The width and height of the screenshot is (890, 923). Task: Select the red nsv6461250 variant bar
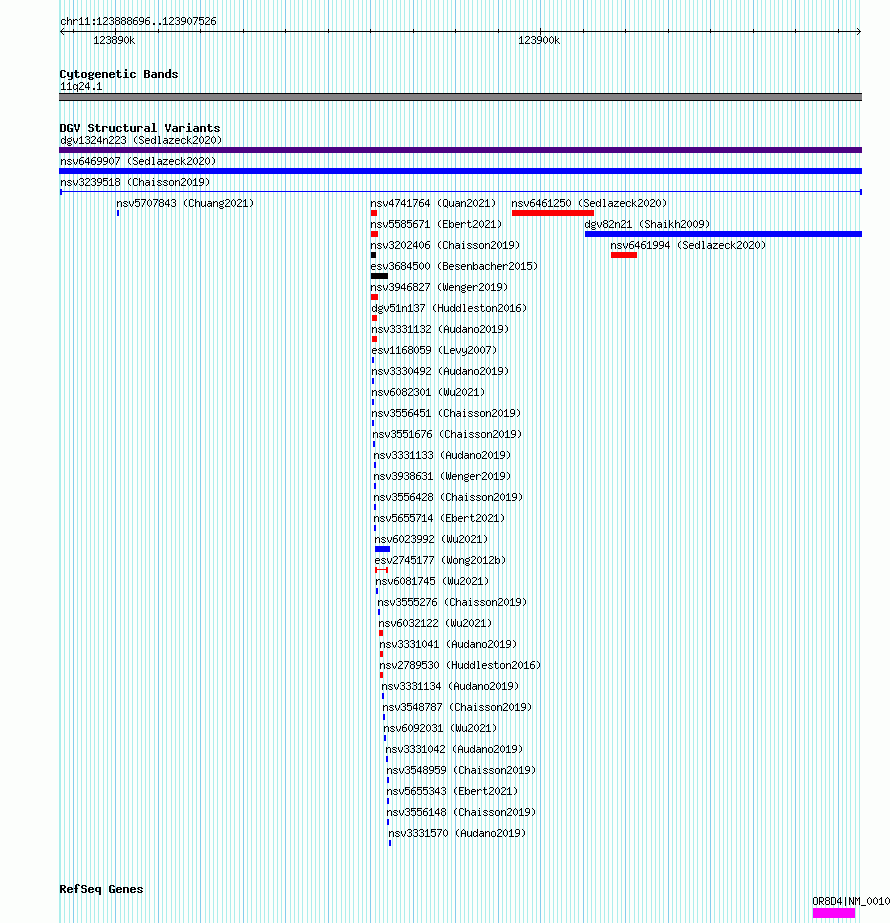click(x=553, y=213)
